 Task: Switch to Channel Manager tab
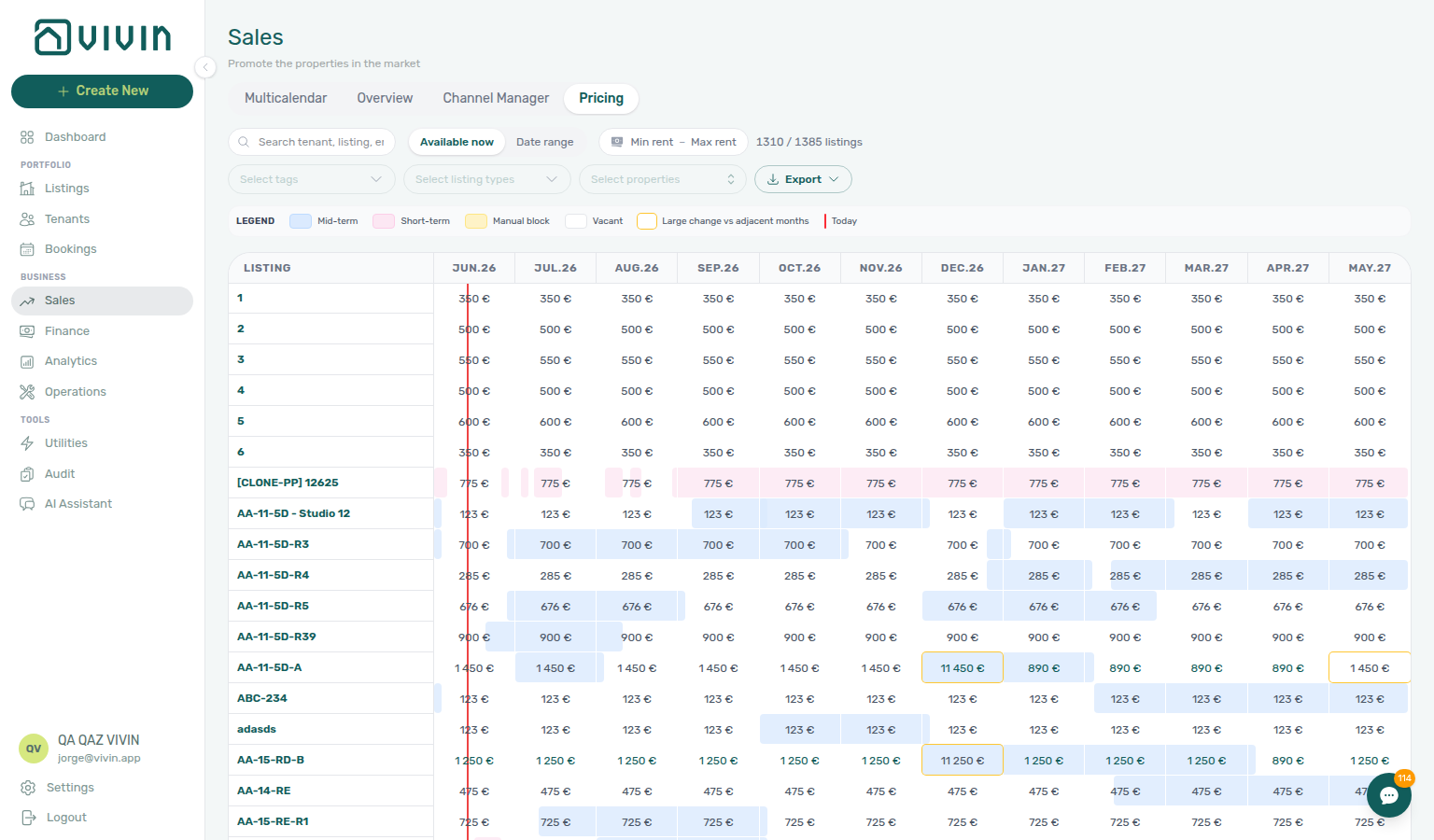pos(496,98)
